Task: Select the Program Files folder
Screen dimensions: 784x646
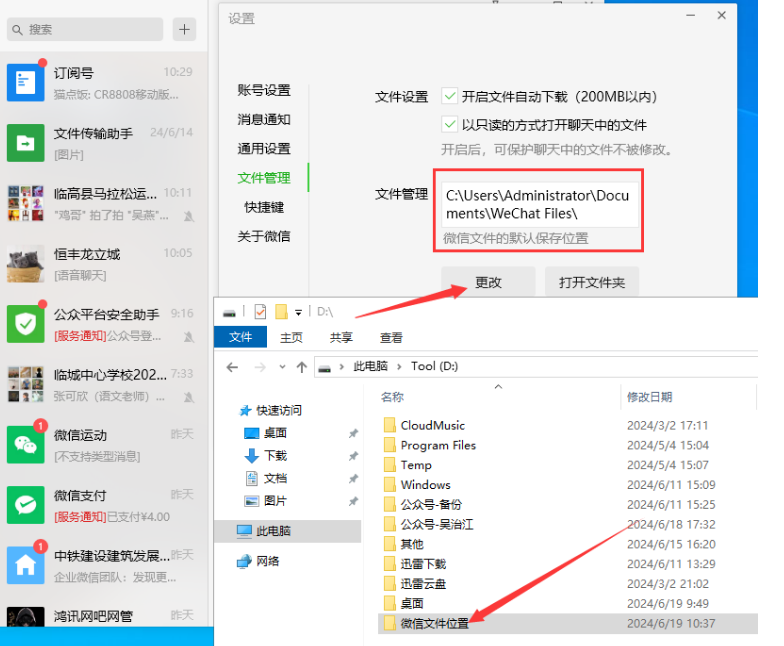Action: [x=438, y=445]
